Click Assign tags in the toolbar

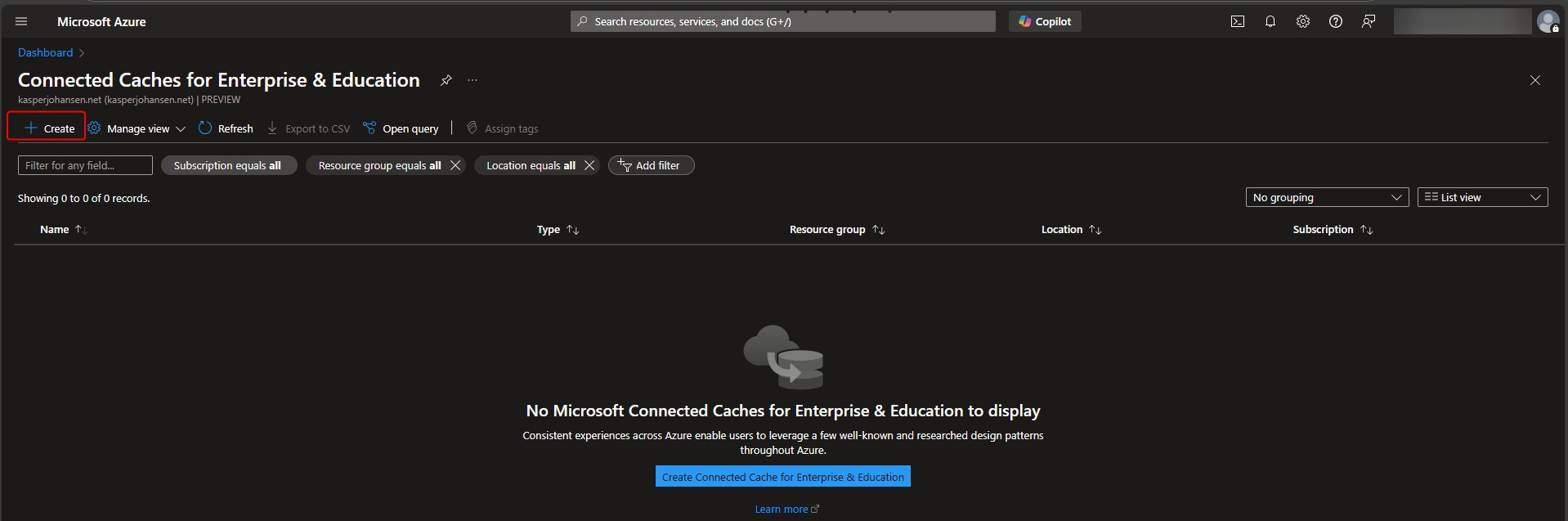coord(502,128)
